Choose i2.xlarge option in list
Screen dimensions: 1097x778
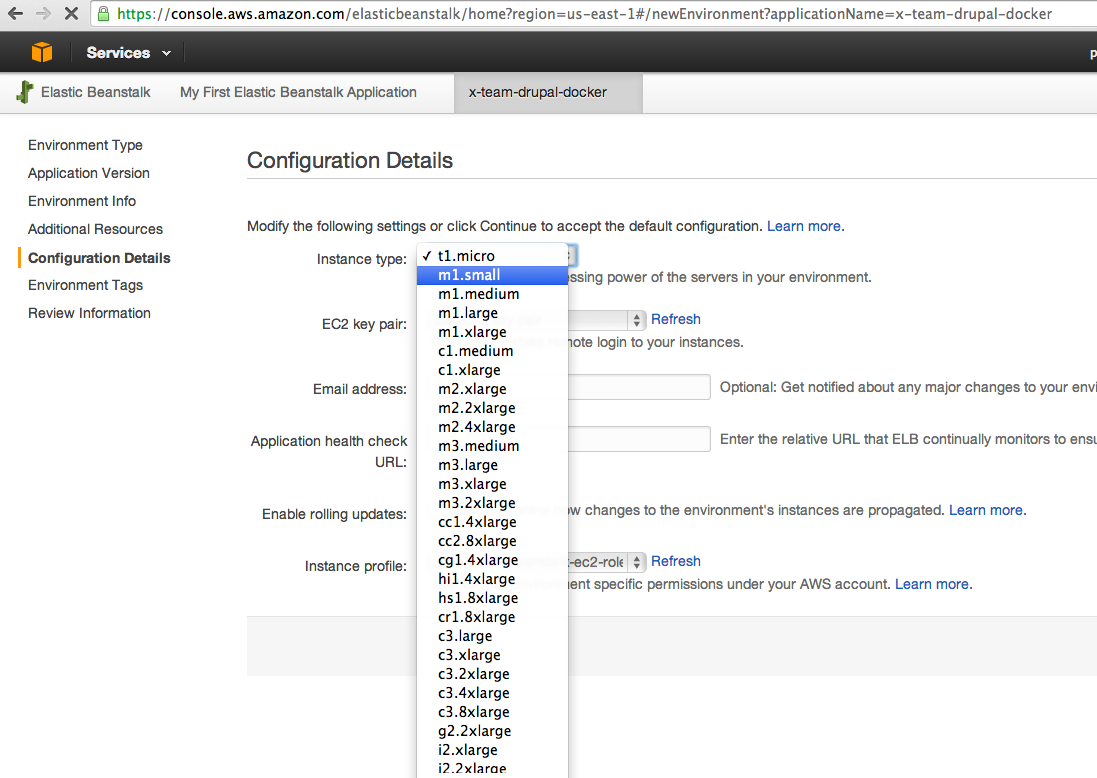492,749
